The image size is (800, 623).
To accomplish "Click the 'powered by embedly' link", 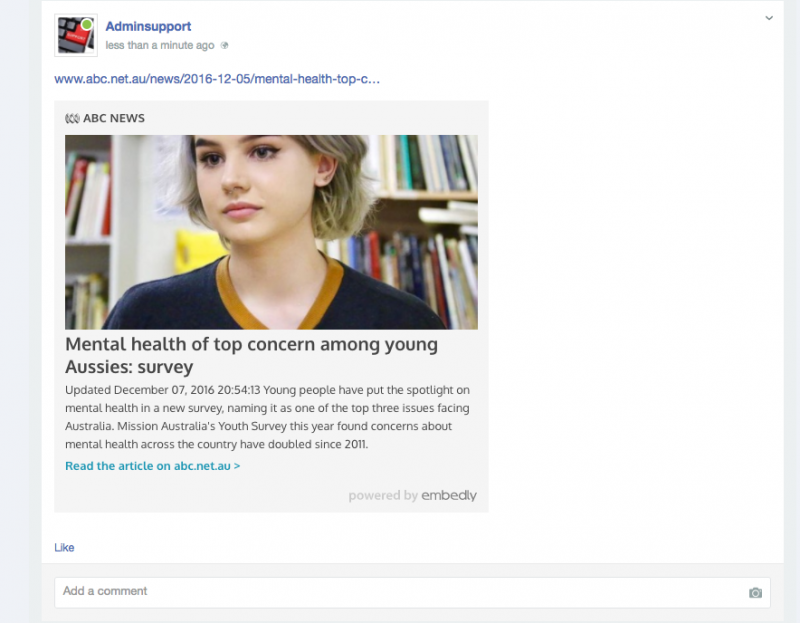I will 412,495.
